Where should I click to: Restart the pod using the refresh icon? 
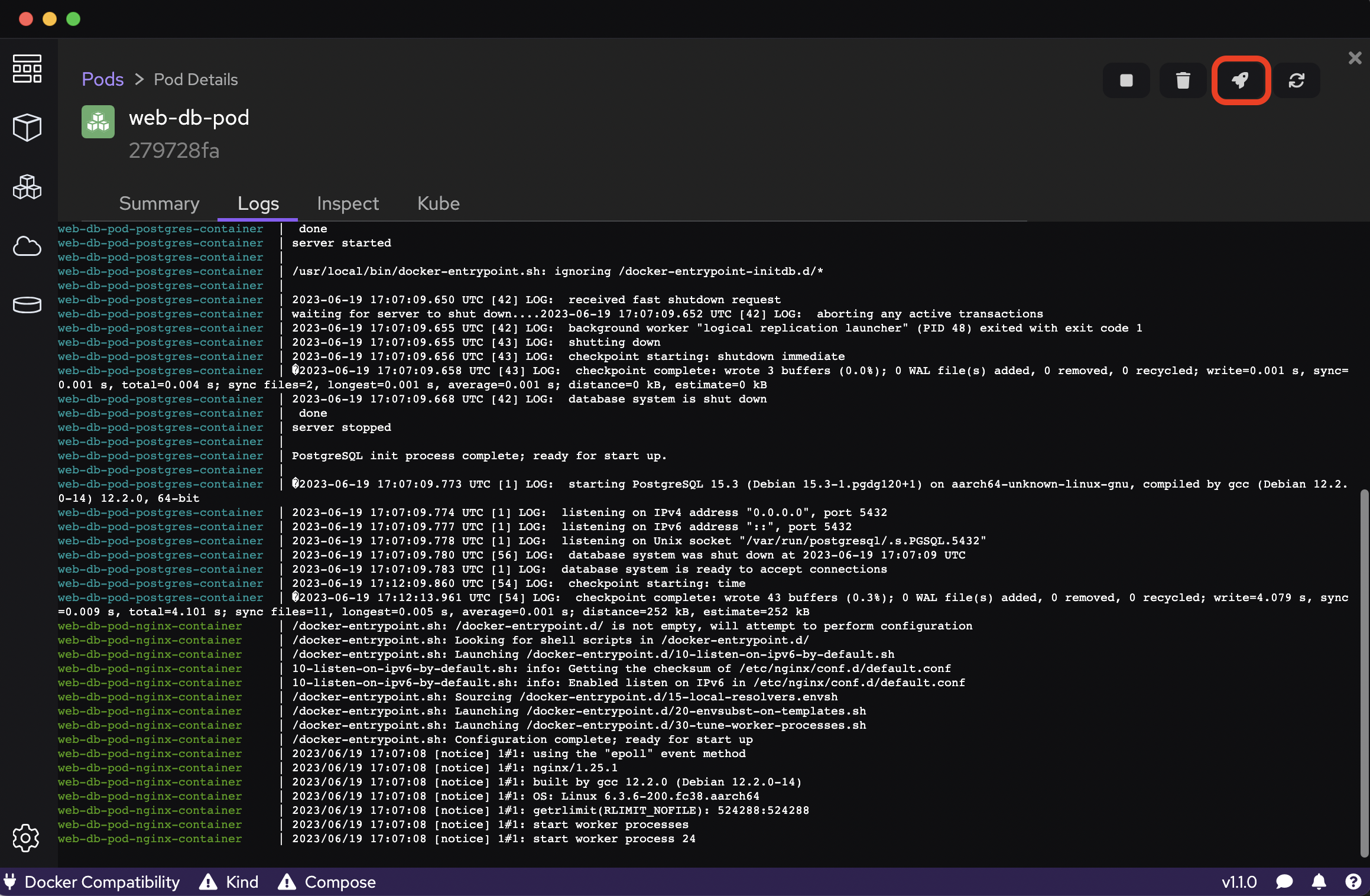pyautogui.click(x=1297, y=80)
